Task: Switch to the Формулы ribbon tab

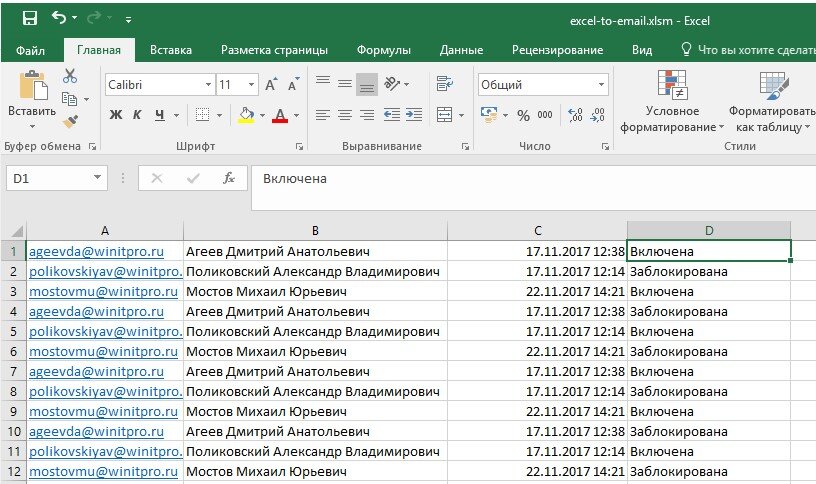Action: point(384,50)
